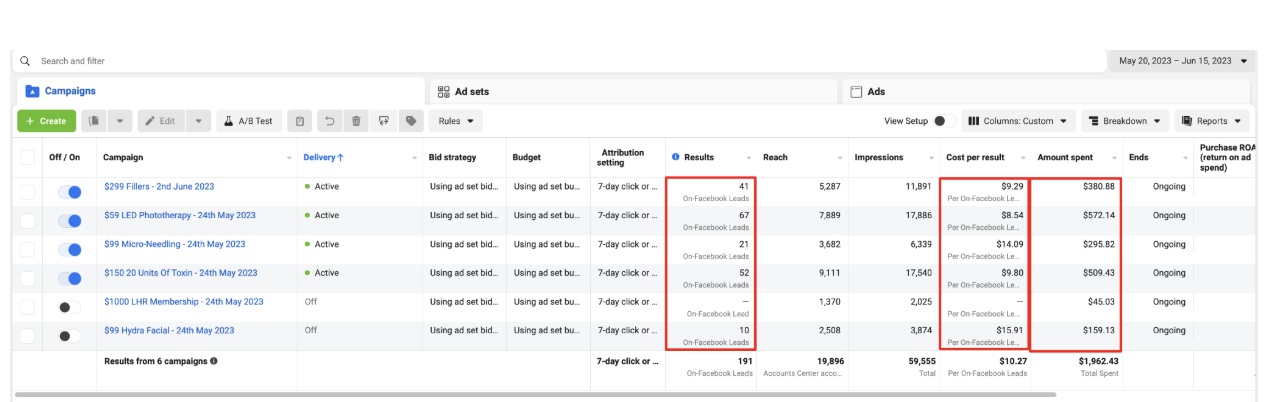Click the search magnifier icon
1264x402 pixels.
click(x=25, y=61)
